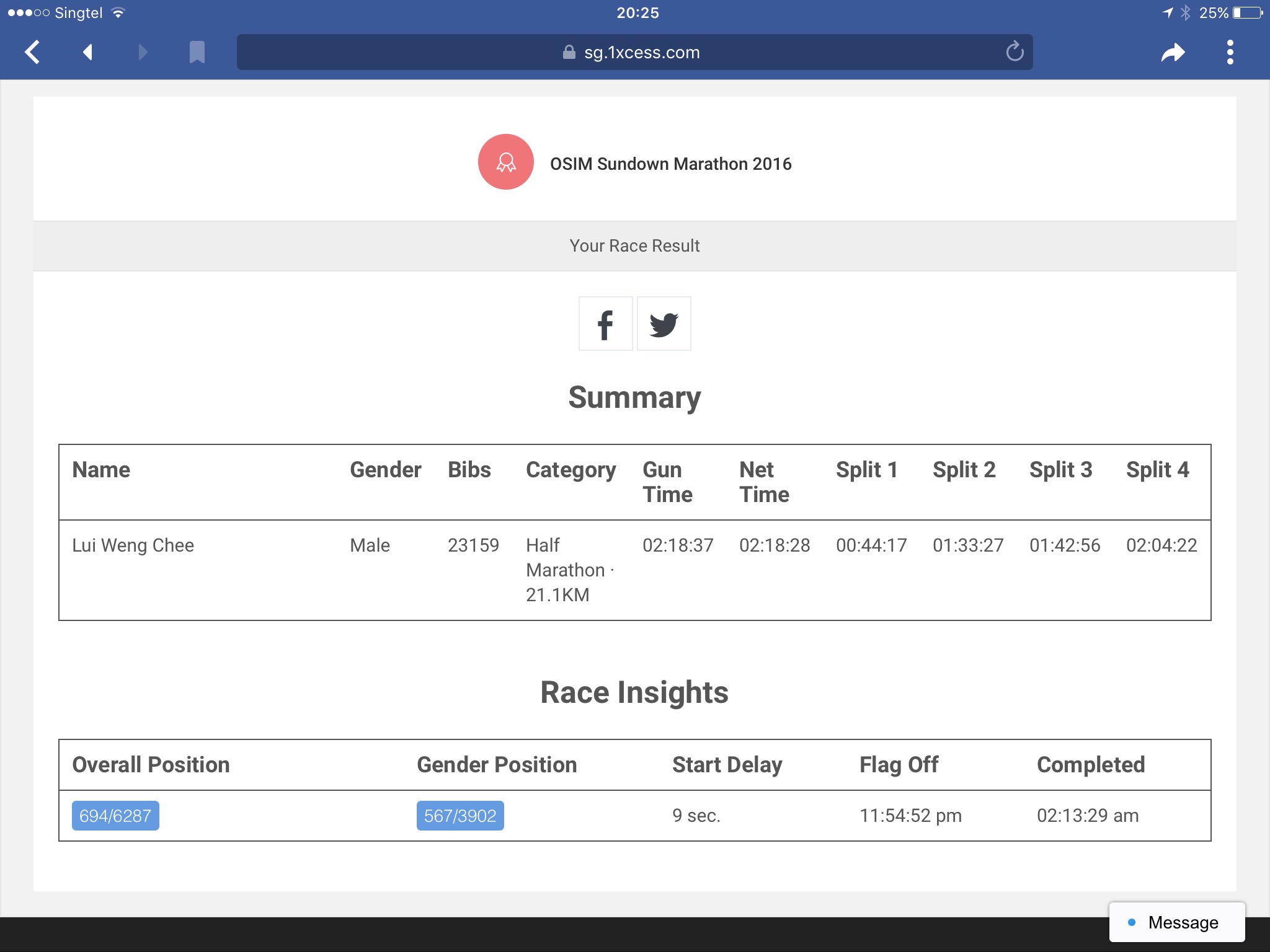
Task: Click the Gender Position column header
Action: click(497, 765)
